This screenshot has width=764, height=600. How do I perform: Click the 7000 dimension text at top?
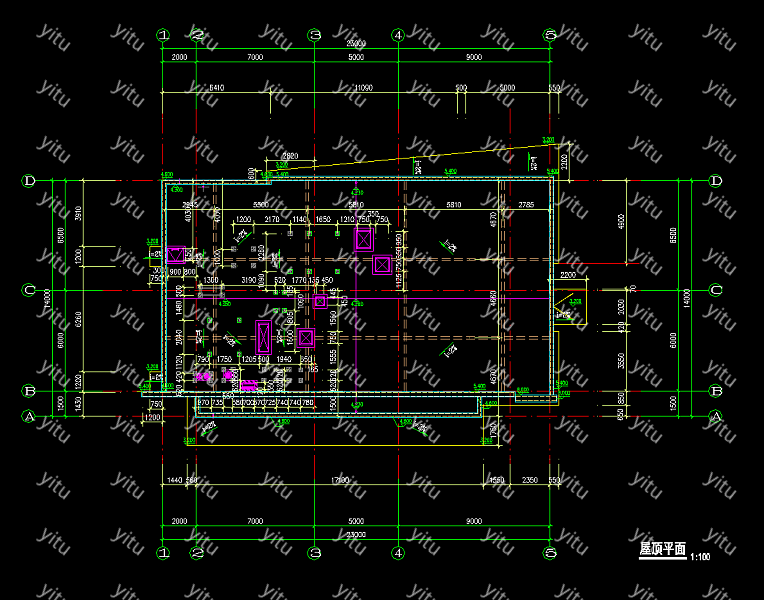coord(255,58)
